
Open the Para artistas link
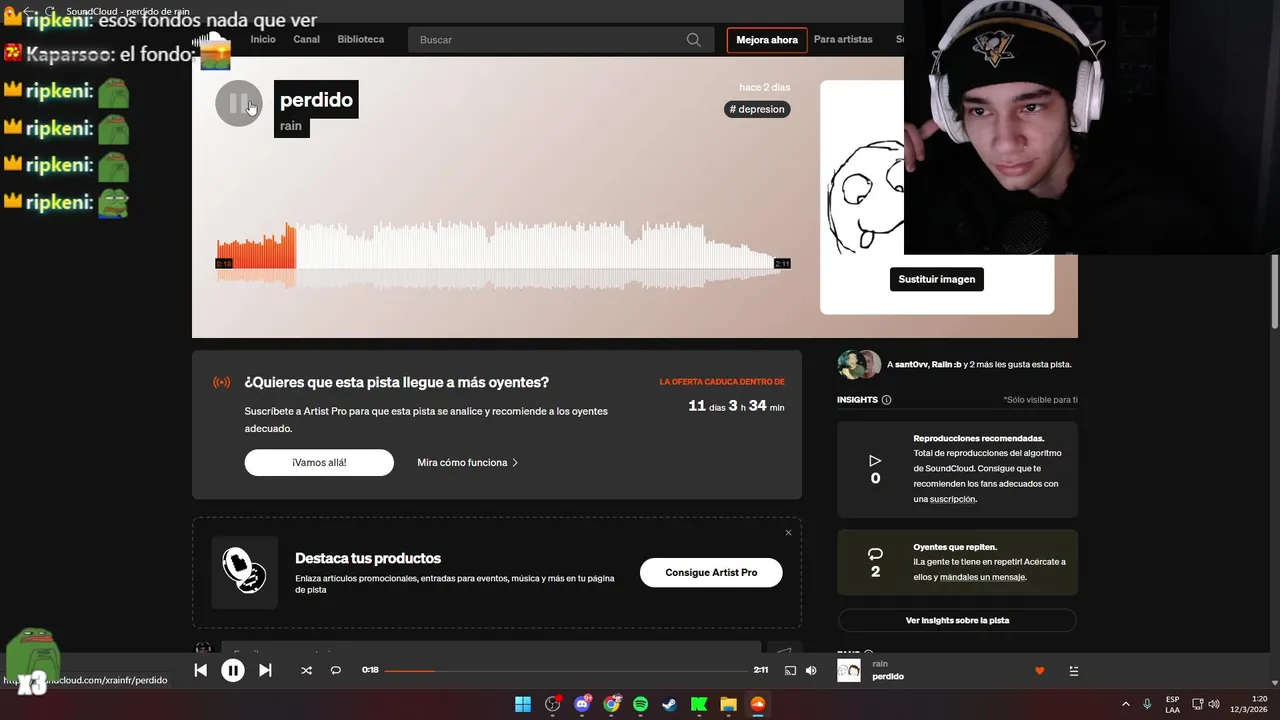click(843, 39)
